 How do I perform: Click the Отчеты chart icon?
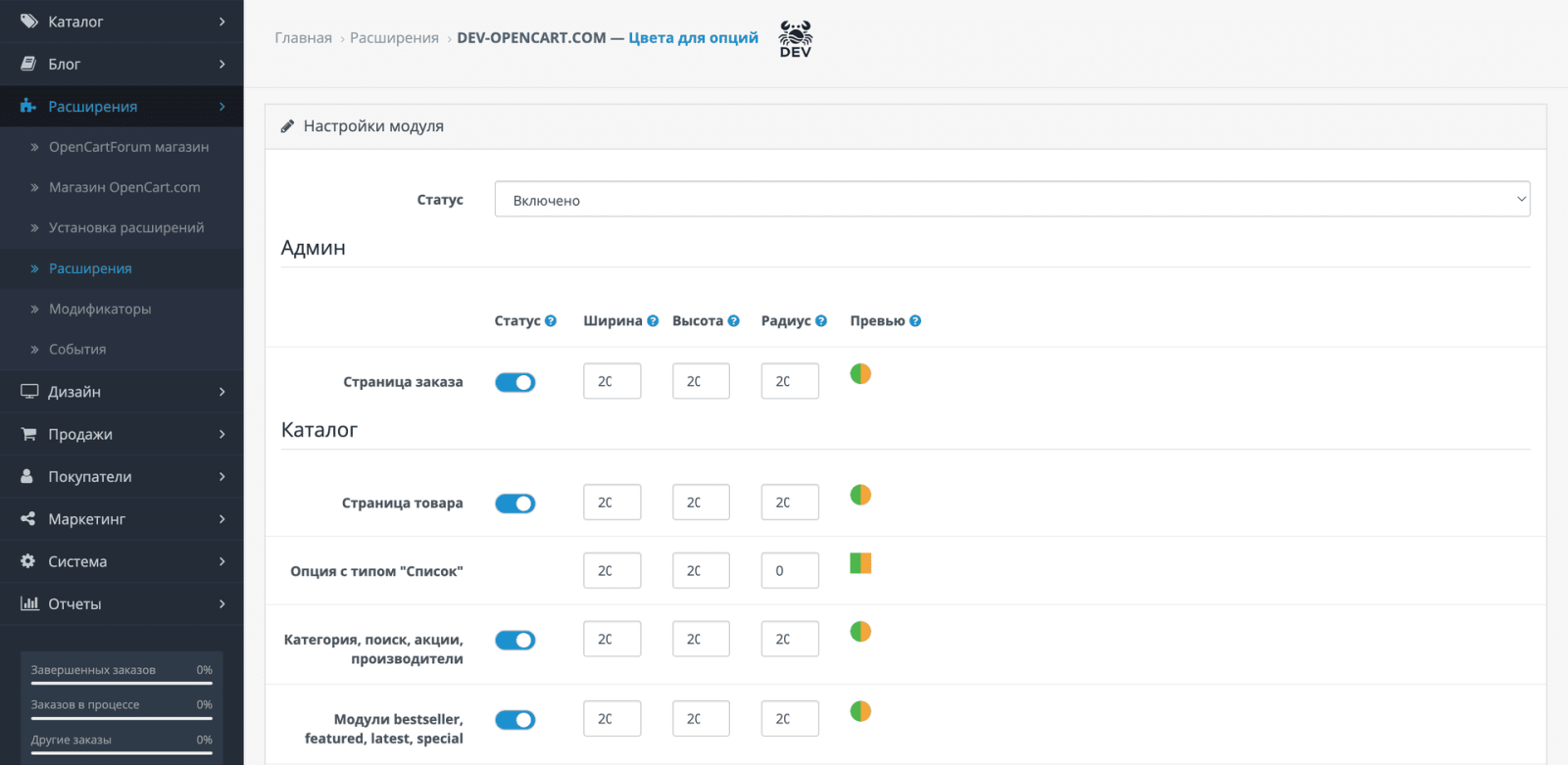coord(29,603)
